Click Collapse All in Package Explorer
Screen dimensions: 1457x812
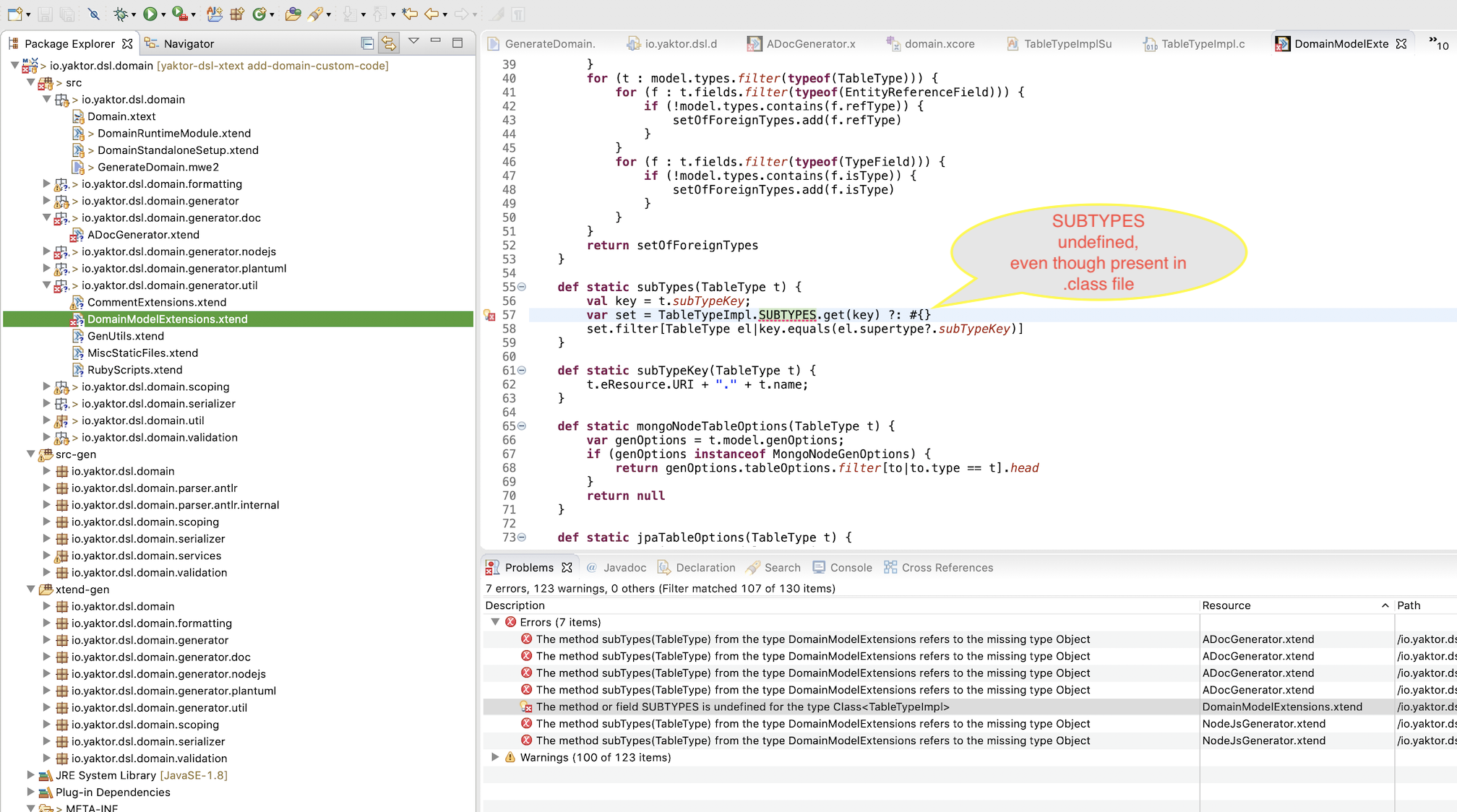367,43
